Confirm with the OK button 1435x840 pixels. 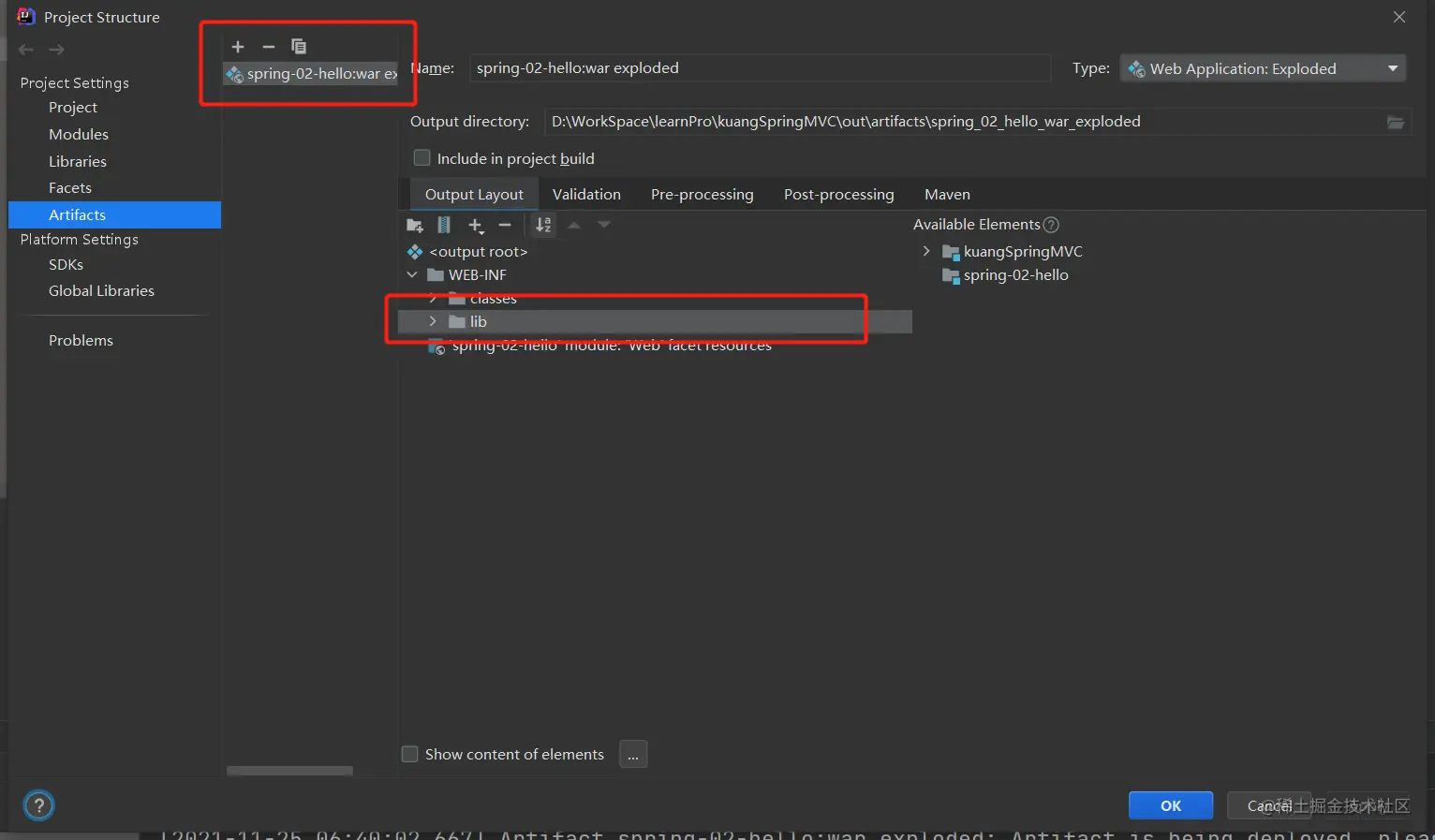[1171, 805]
